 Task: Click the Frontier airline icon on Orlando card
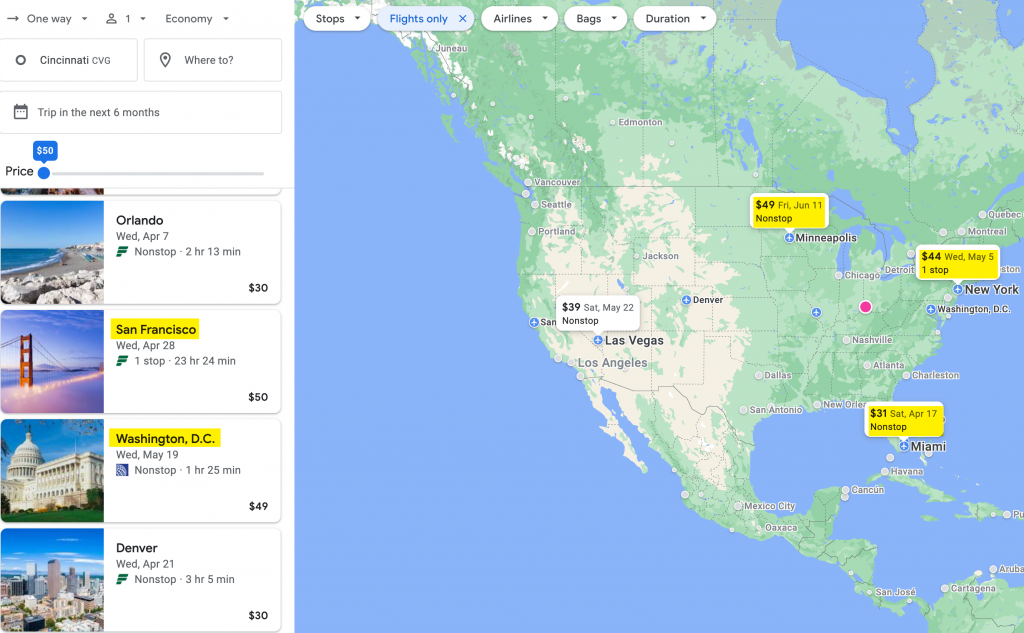pos(122,252)
